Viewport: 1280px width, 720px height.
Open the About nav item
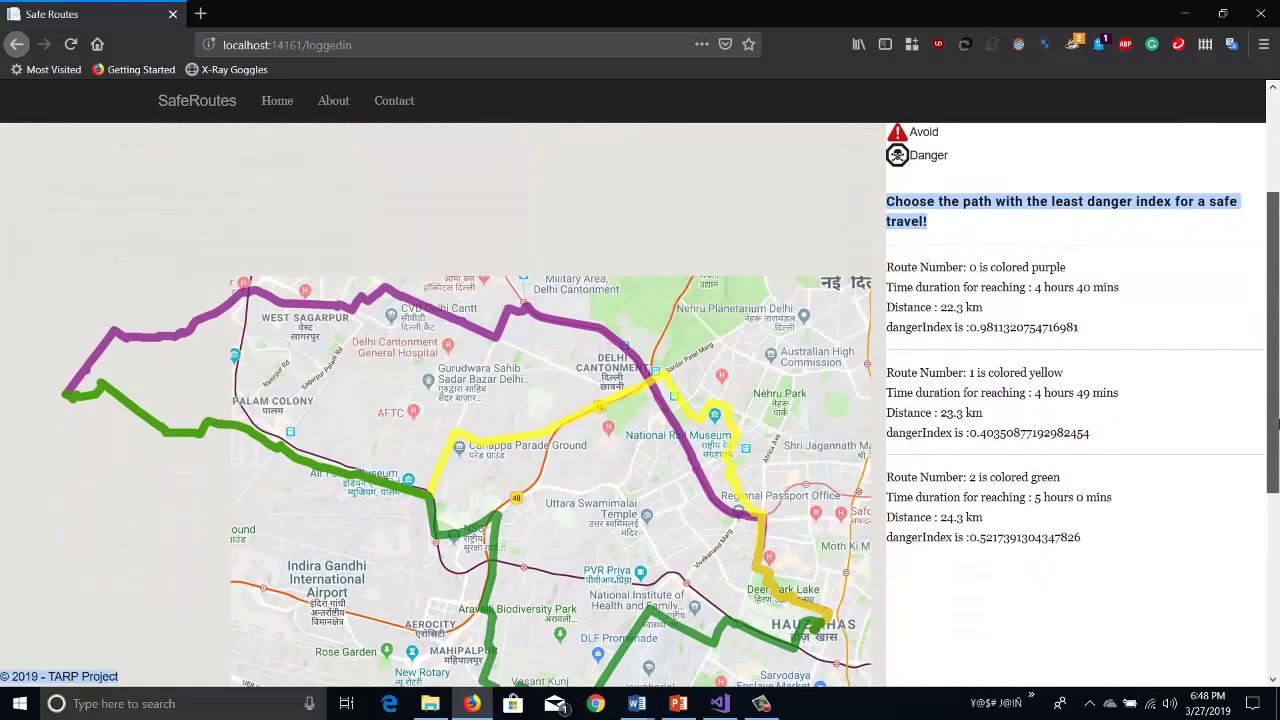point(333,101)
